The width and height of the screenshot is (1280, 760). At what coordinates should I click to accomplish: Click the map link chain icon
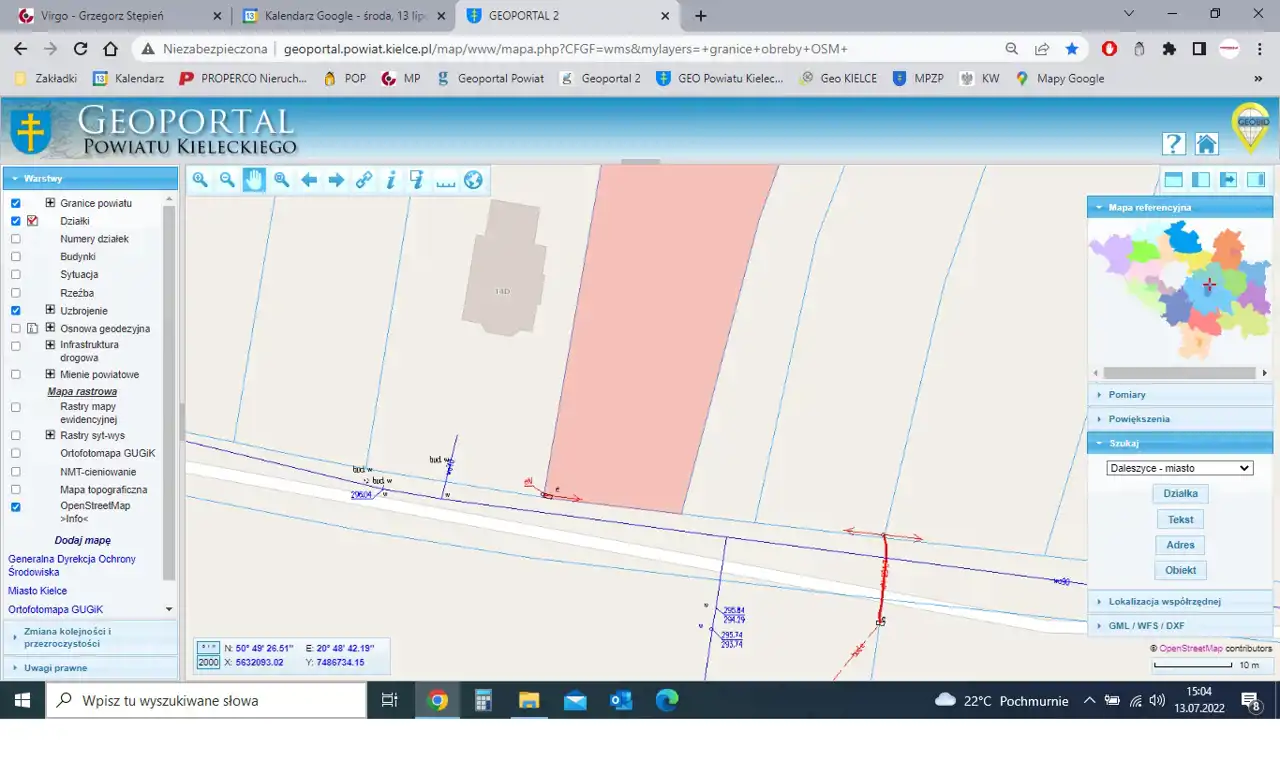click(364, 180)
